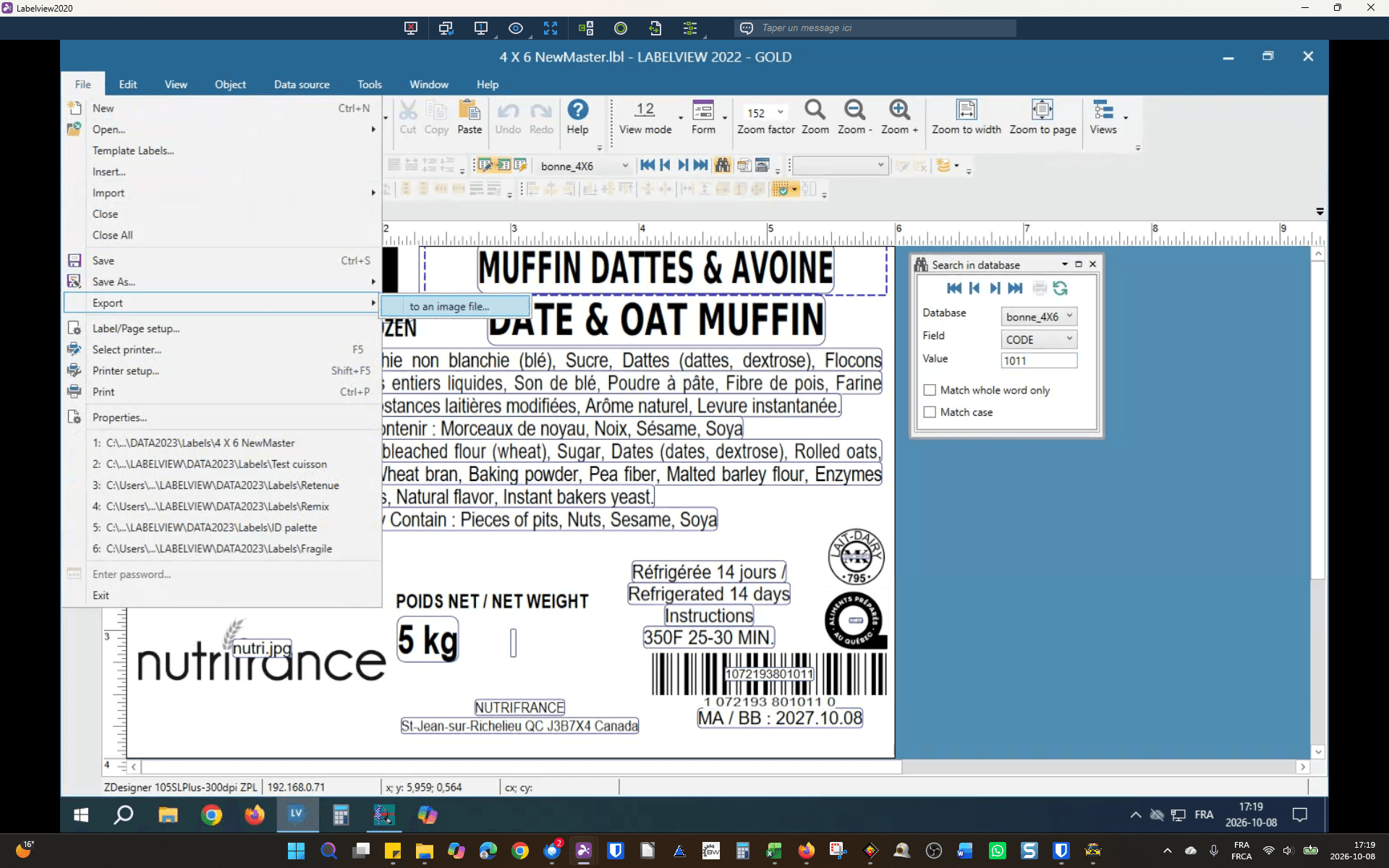Enable Match case checkbox

(x=930, y=412)
